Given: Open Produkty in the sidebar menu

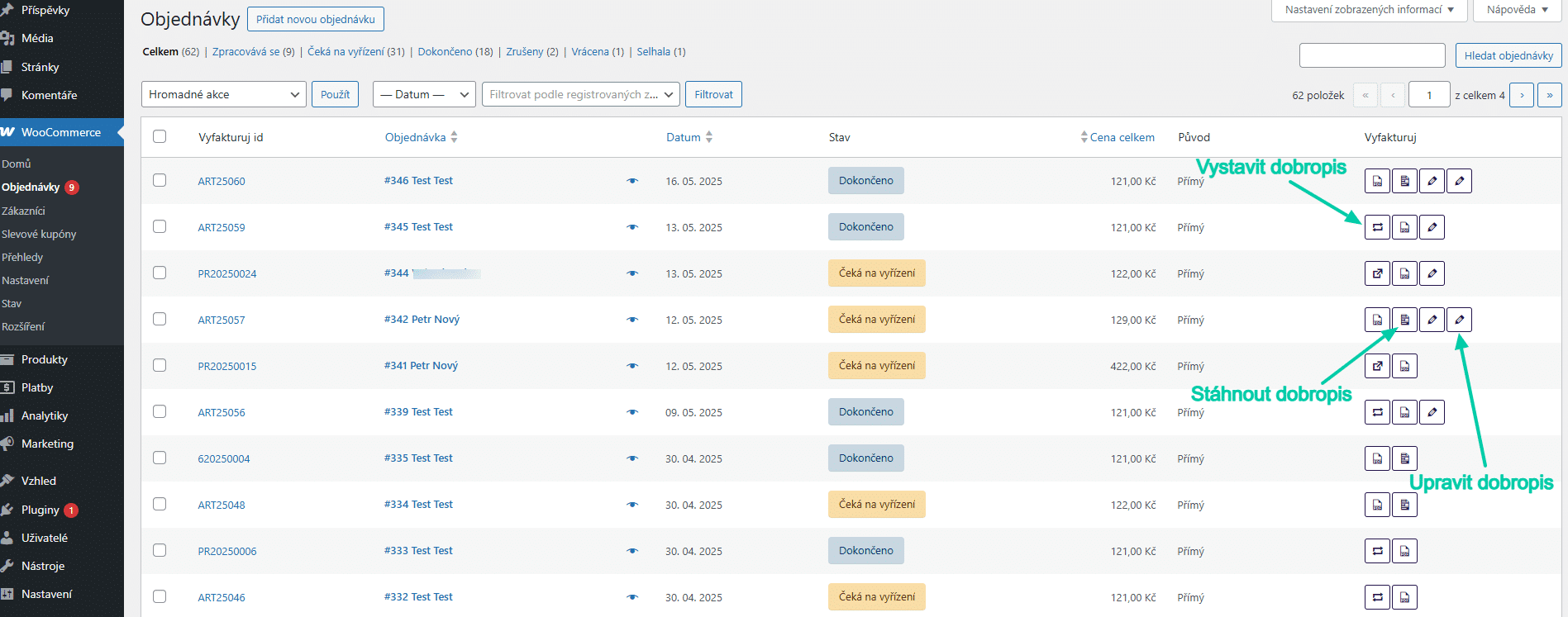Looking at the screenshot, I should coord(45,359).
